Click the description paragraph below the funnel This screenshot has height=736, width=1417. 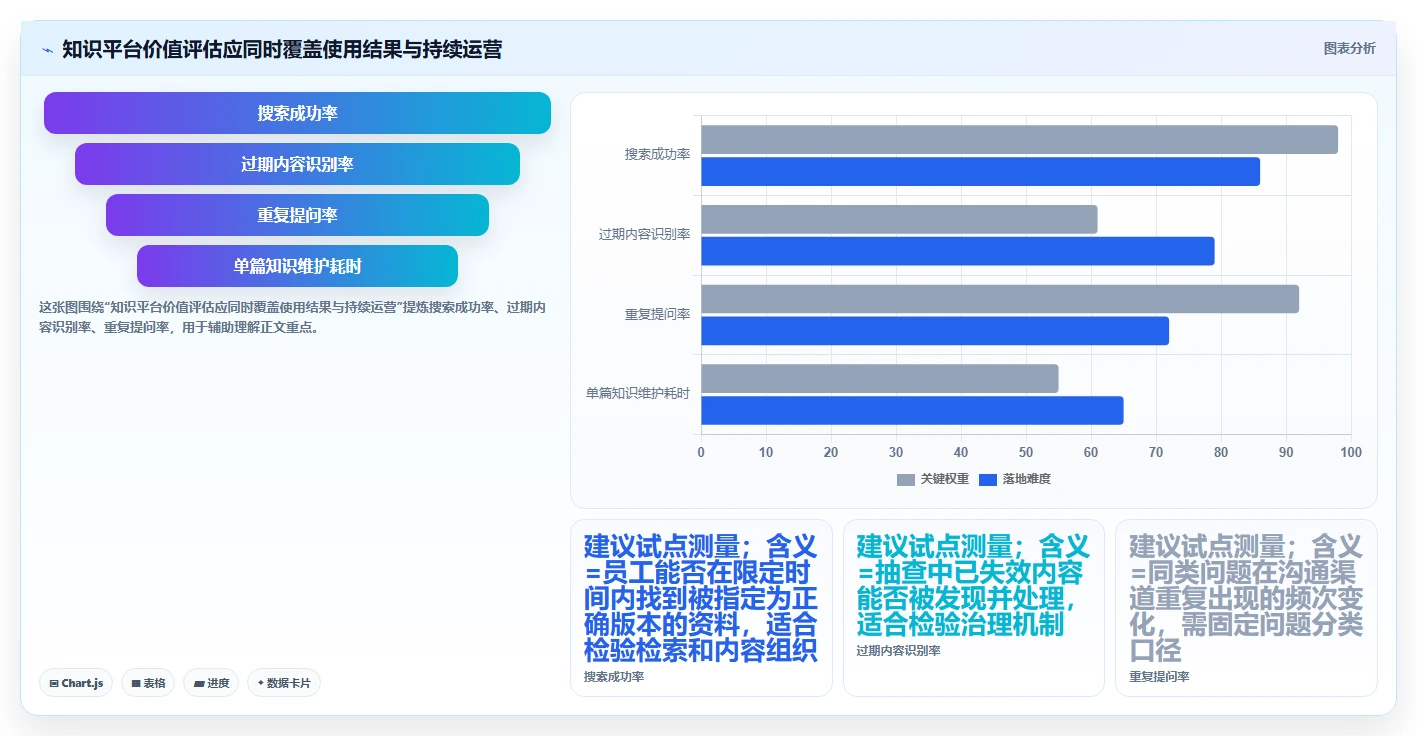pyautogui.click(x=292, y=317)
